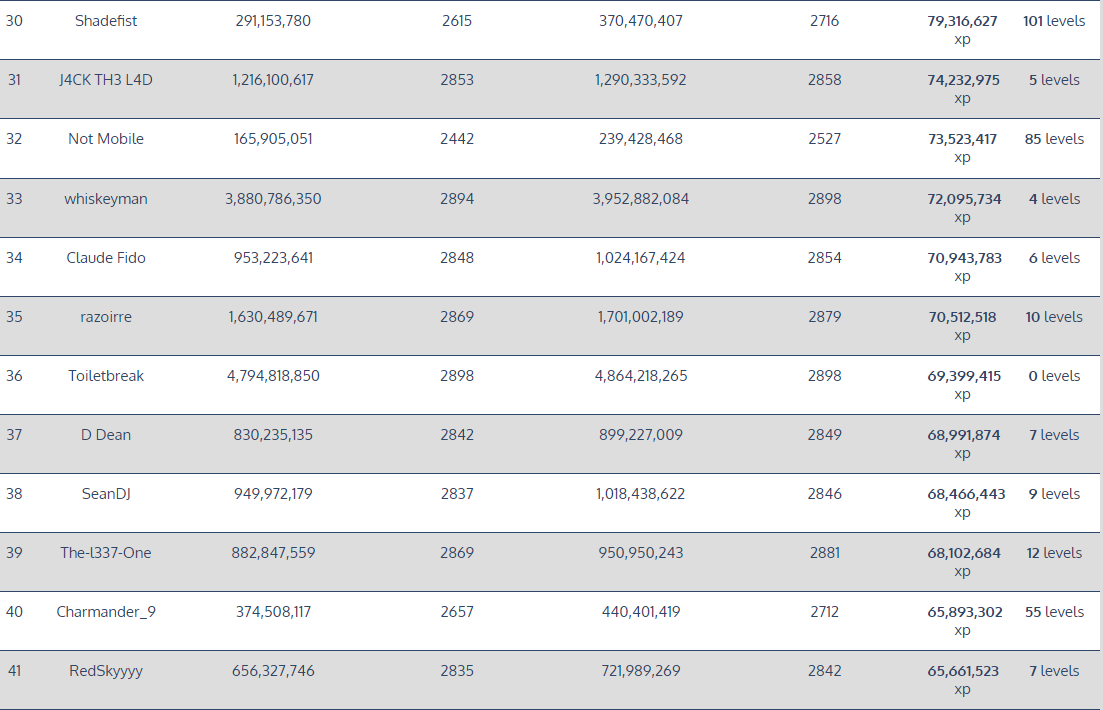Click The-l337-One's ending level 2881

(825, 553)
